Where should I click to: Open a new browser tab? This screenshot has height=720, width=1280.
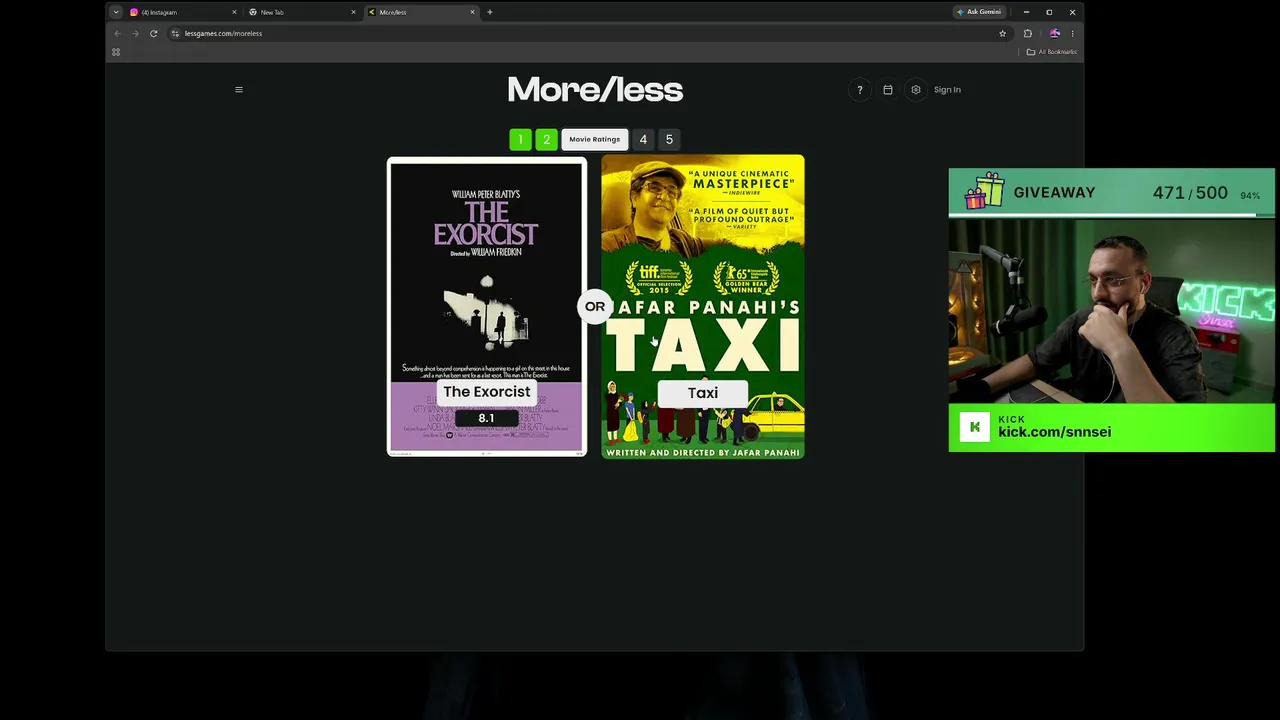(x=489, y=12)
